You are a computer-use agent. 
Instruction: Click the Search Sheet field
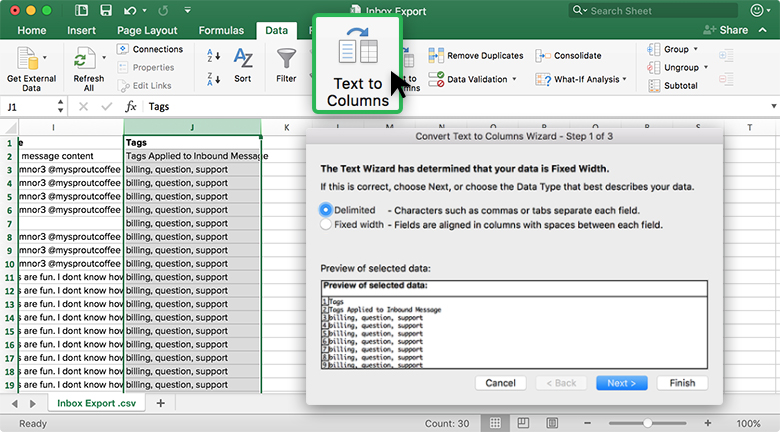653,10
